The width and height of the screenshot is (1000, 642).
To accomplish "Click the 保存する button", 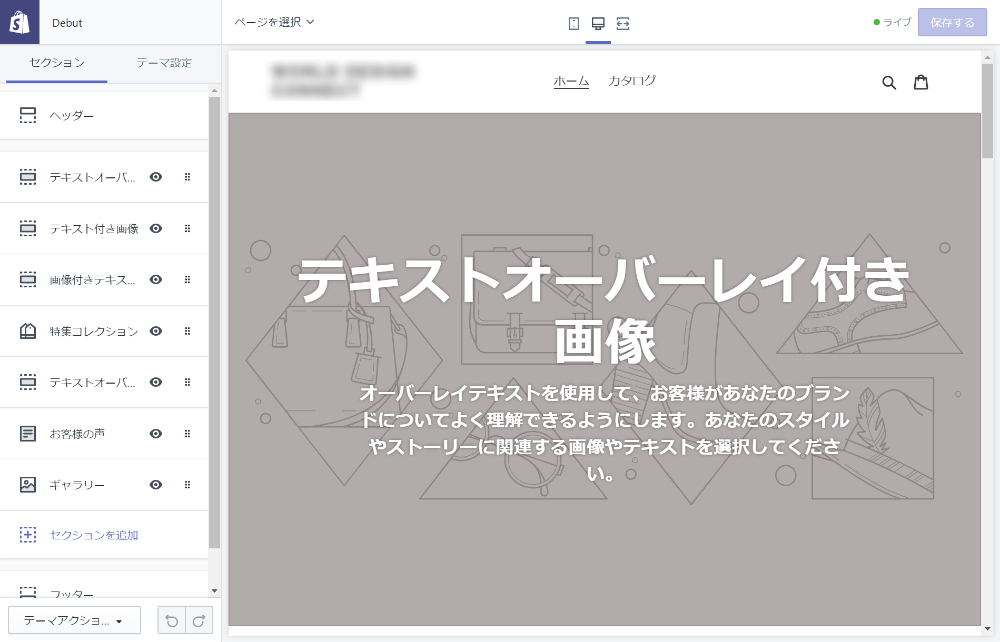I will coord(952,22).
